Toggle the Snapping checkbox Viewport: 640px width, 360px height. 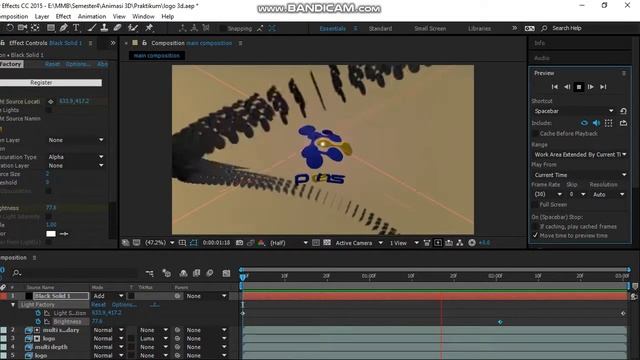(x=223, y=29)
